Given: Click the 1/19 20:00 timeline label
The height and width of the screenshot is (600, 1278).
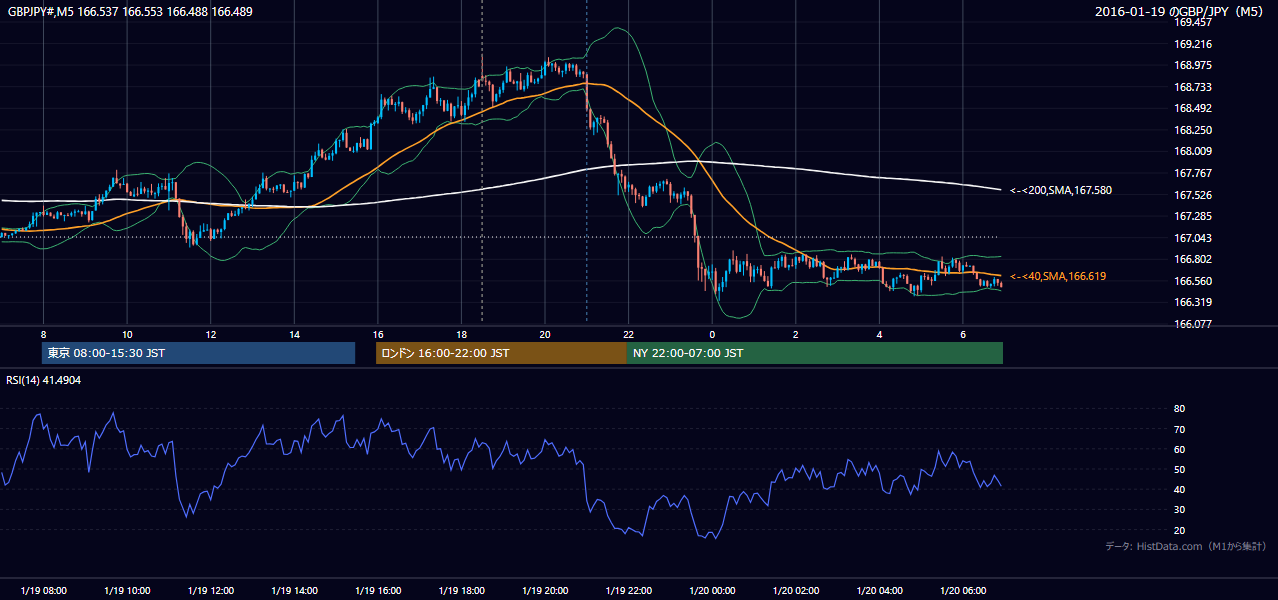Looking at the screenshot, I should (546, 591).
